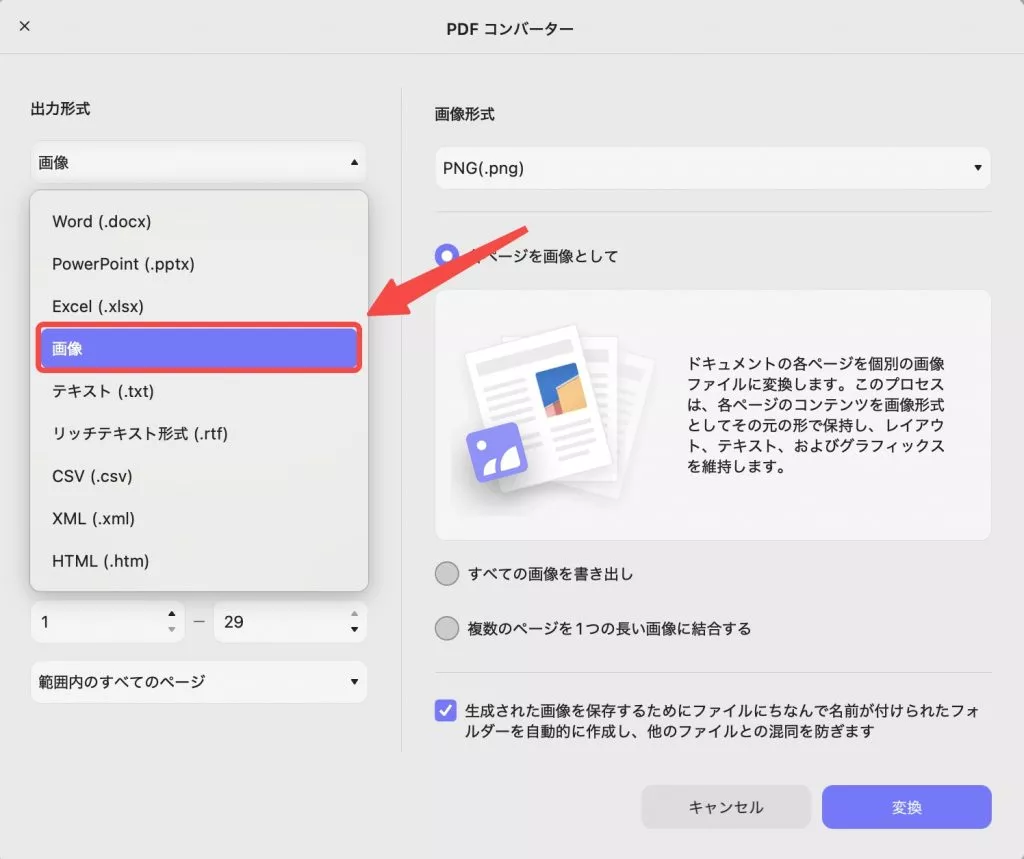Open the 範囲内のすべてのページ dropdown
This screenshot has height=859, width=1024.
[198, 682]
